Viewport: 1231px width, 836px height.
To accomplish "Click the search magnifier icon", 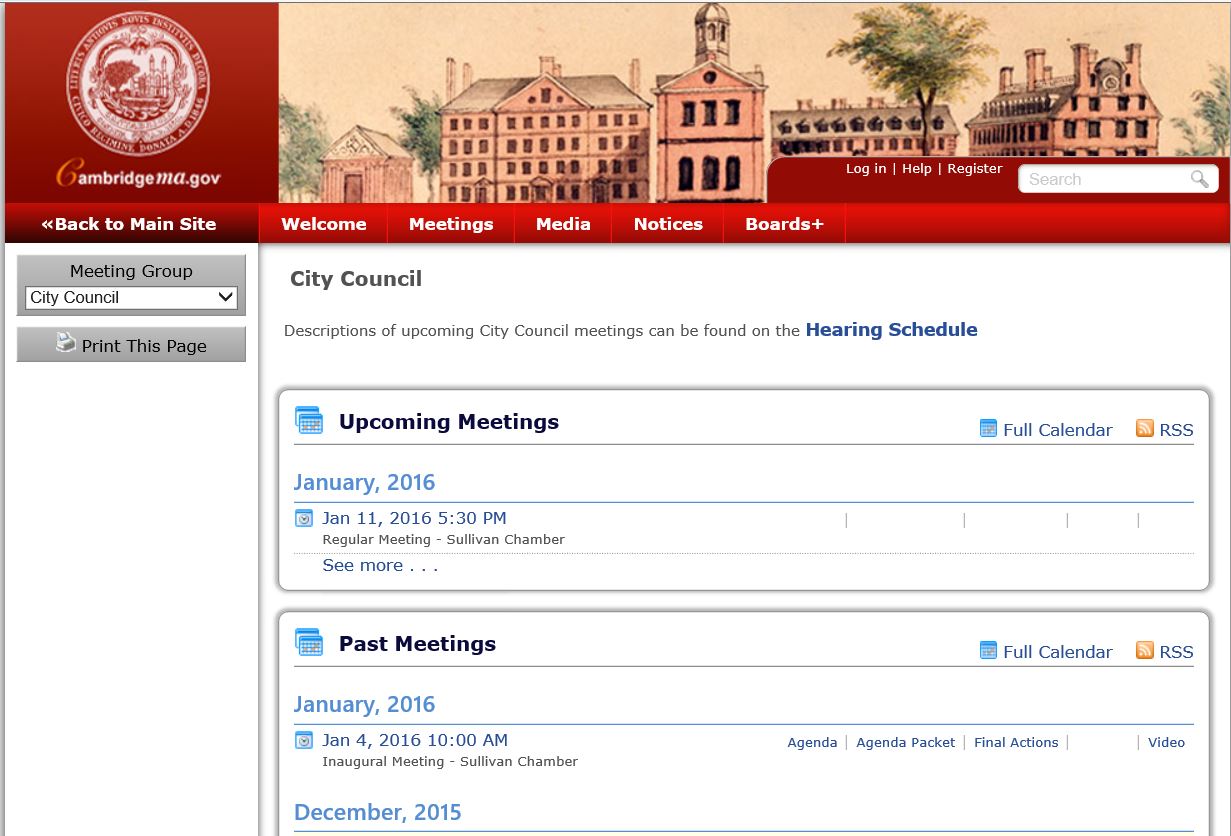I will [1199, 179].
